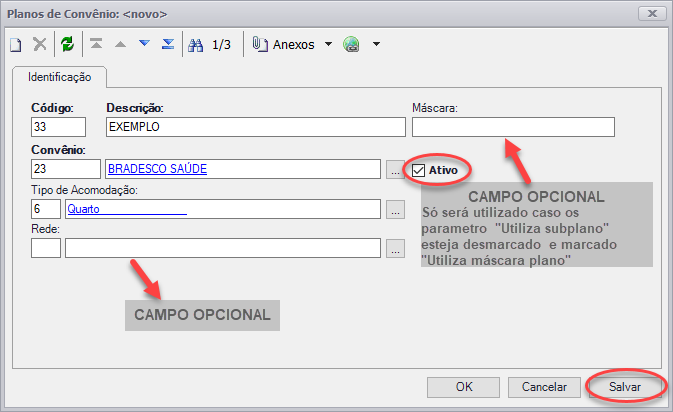The width and height of the screenshot is (673, 412).
Task: Click the Código input field
Action: (x=58, y=127)
